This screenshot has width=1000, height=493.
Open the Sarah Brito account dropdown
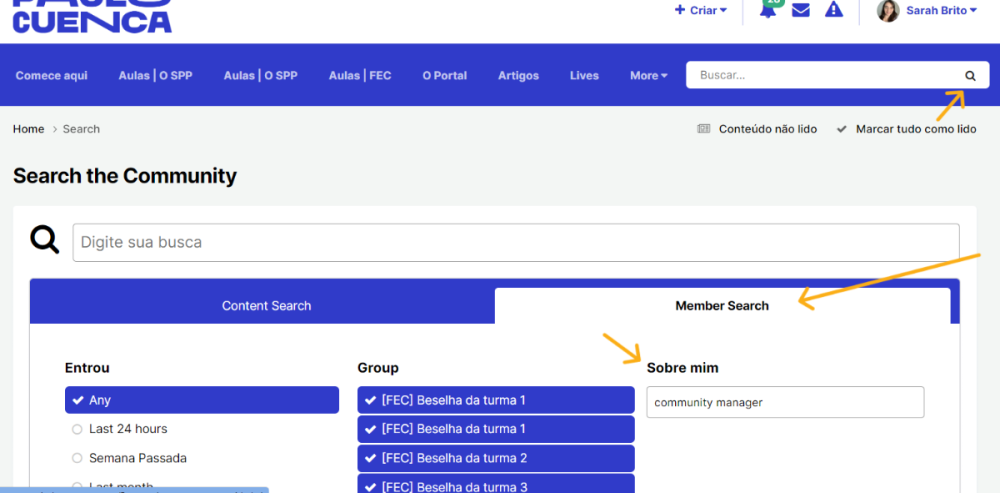pyautogui.click(x=940, y=11)
